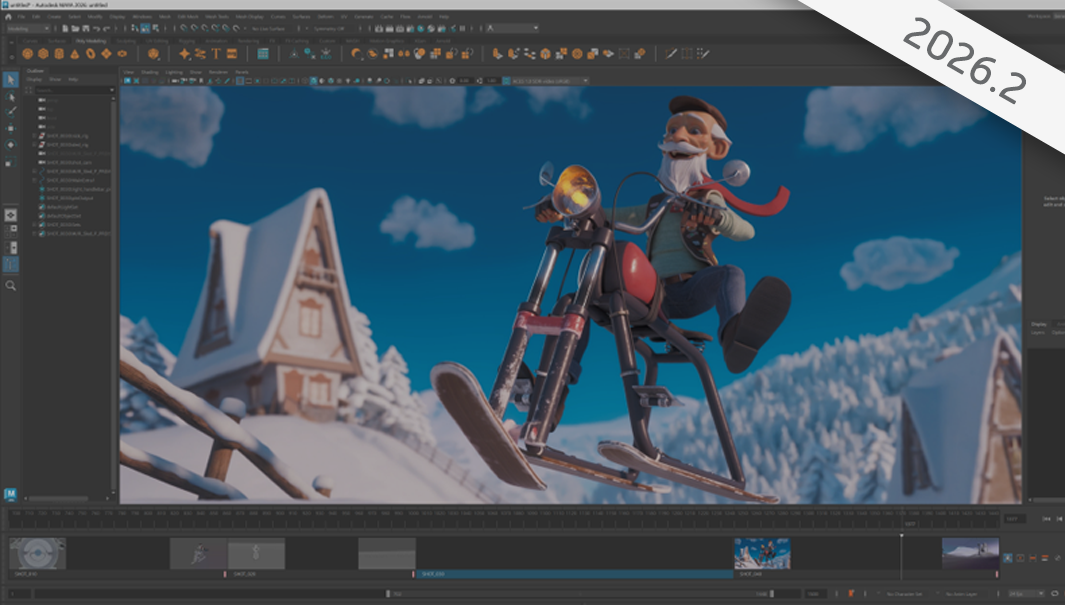Toggle playback looping icon at bottom right

coord(1055,593)
